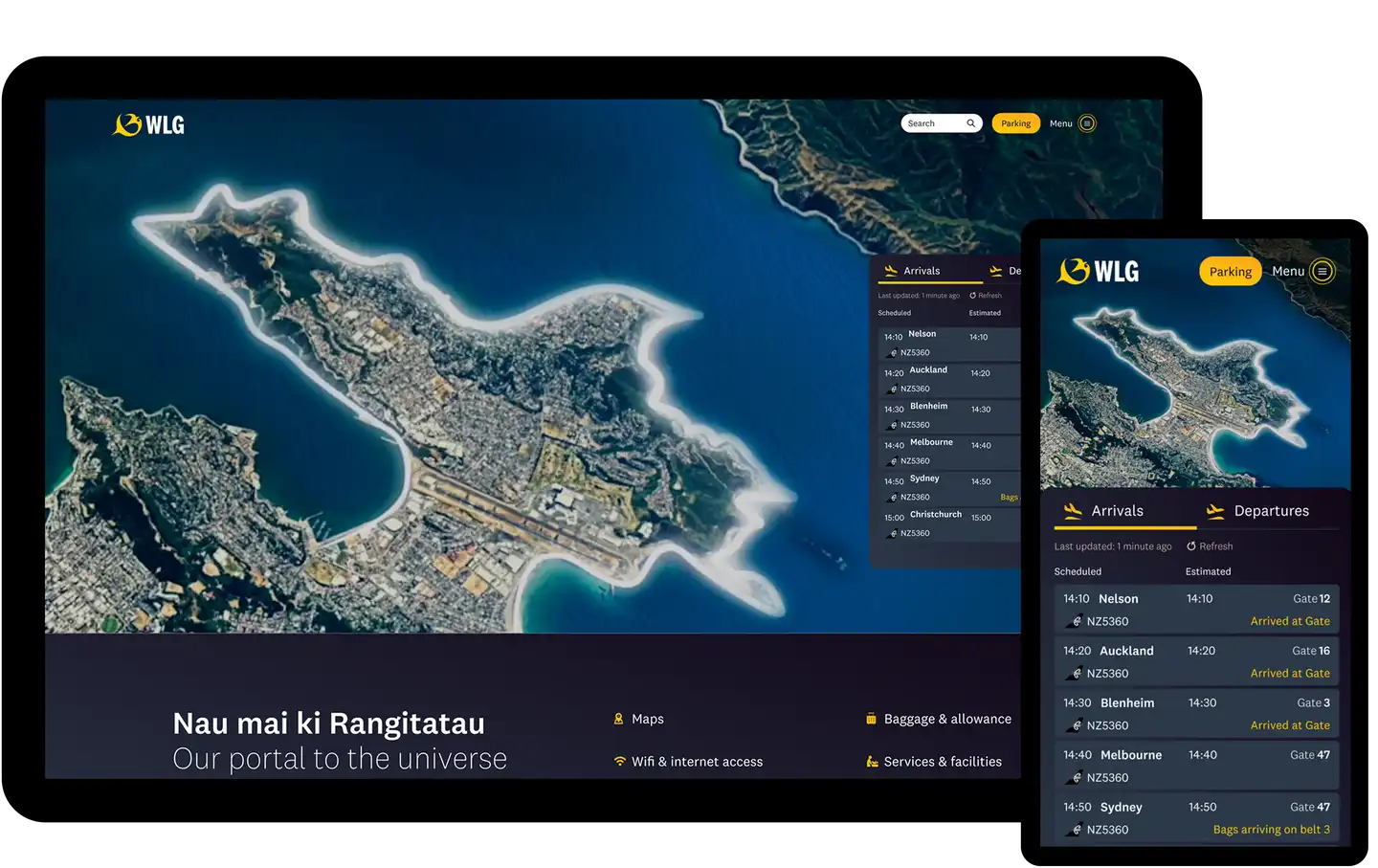Select Arrivals tab in mobile view
This screenshot has height=868, width=1378.
(x=1116, y=511)
